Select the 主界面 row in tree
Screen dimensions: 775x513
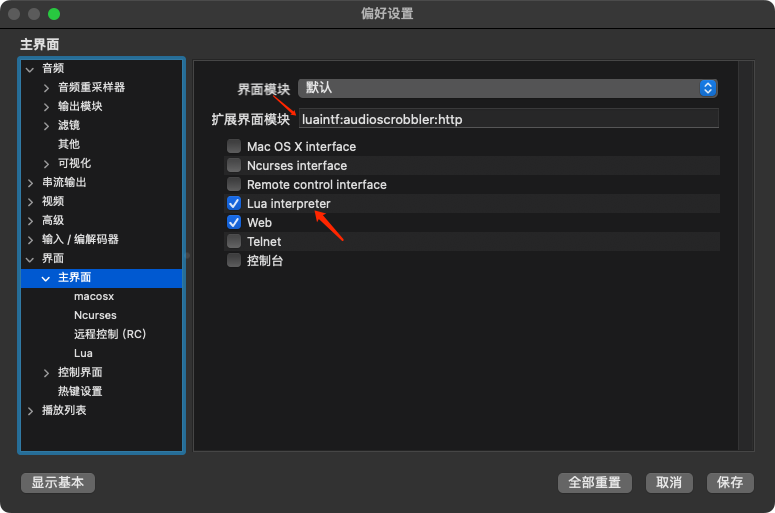pyautogui.click(x=101, y=278)
